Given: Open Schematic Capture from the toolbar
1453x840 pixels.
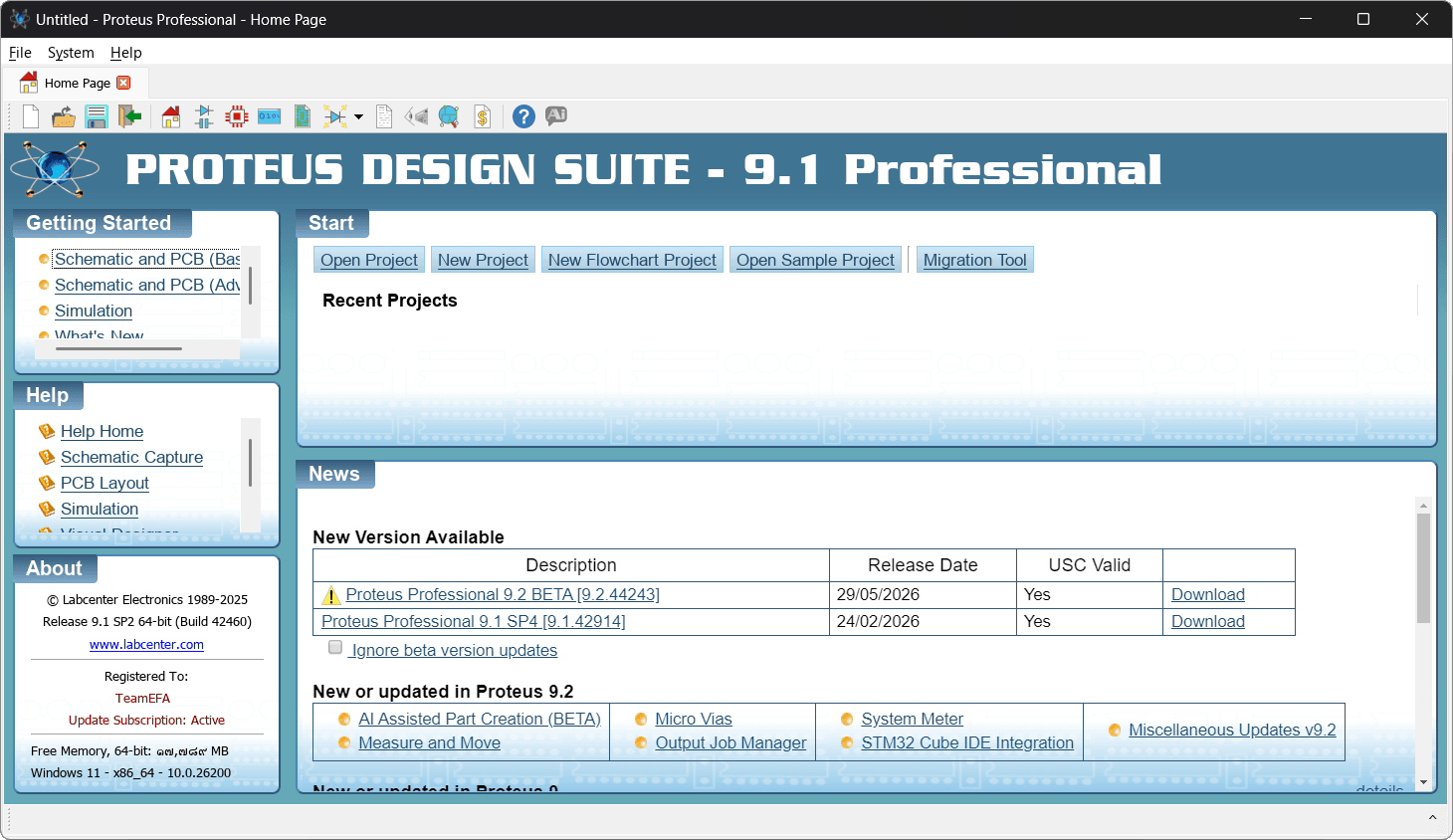Looking at the screenshot, I should (x=204, y=116).
